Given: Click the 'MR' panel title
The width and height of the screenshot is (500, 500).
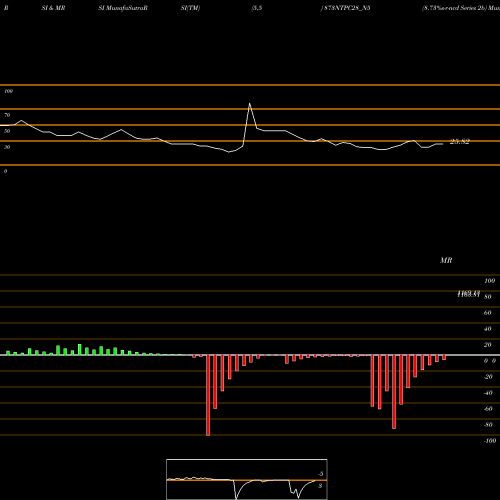Looking at the screenshot, I should pyautogui.click(x=446, y=260).
